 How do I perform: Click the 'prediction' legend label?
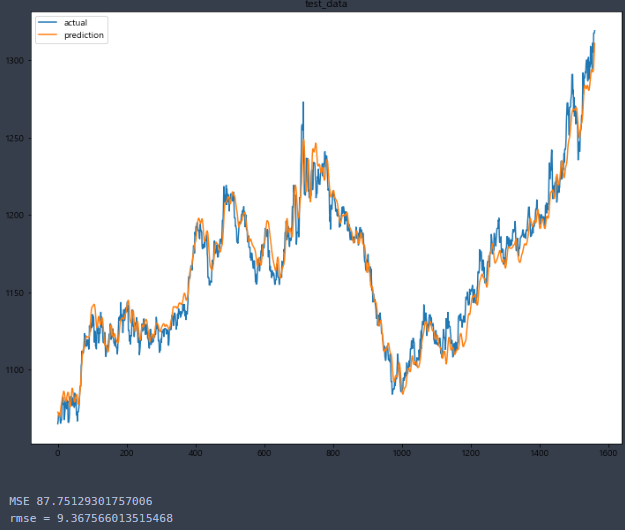84,35
